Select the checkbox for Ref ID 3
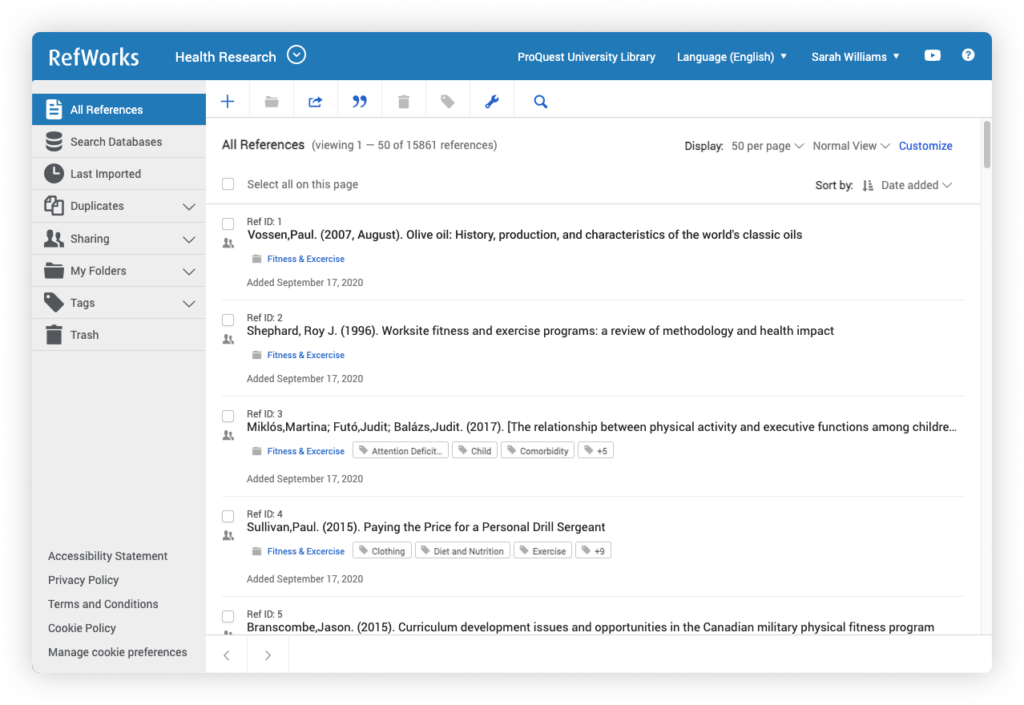Screen dimensions: 1024x705 coord(228,415)
